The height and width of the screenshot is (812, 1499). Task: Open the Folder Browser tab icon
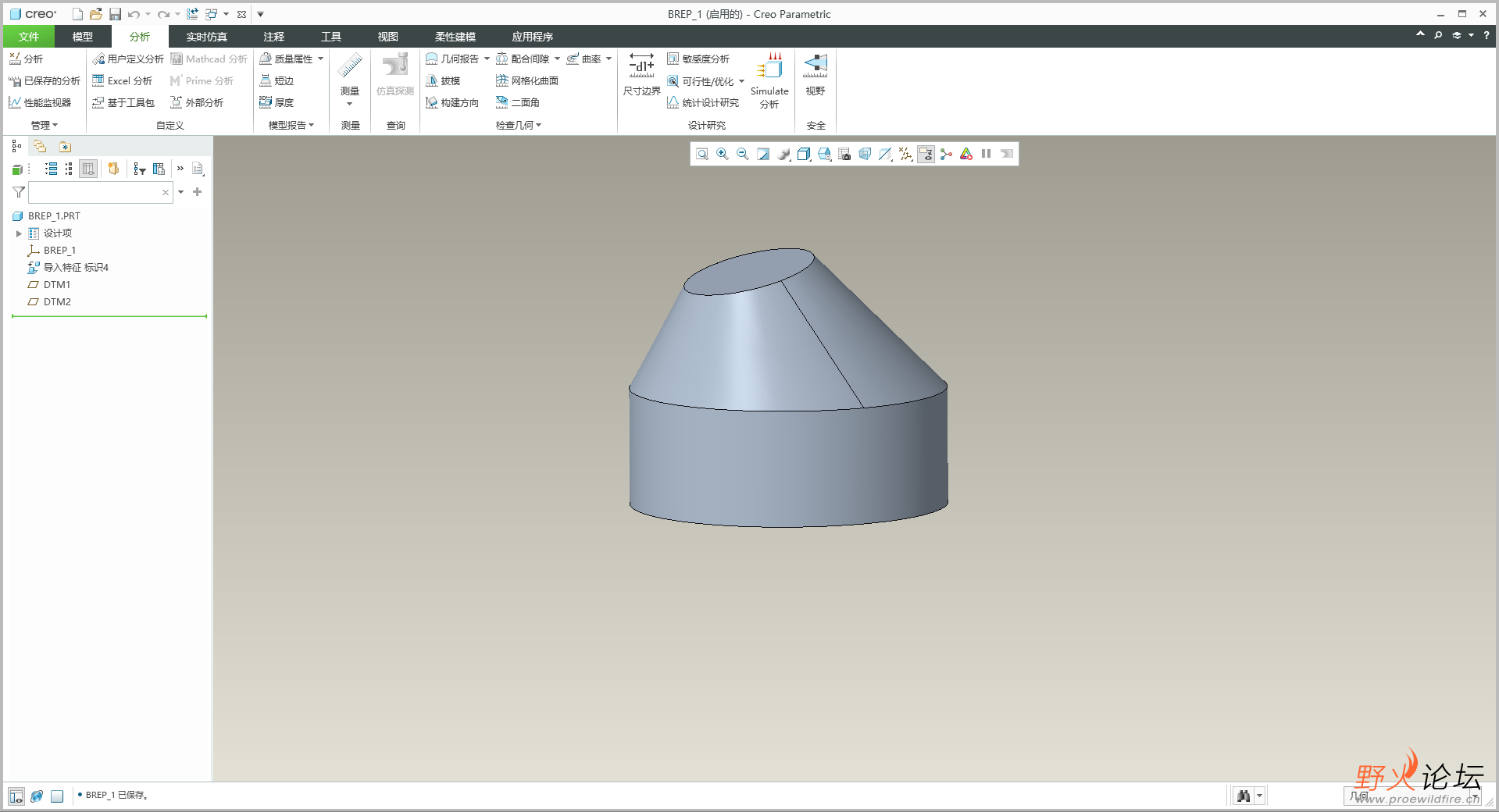tap(40, 146)
